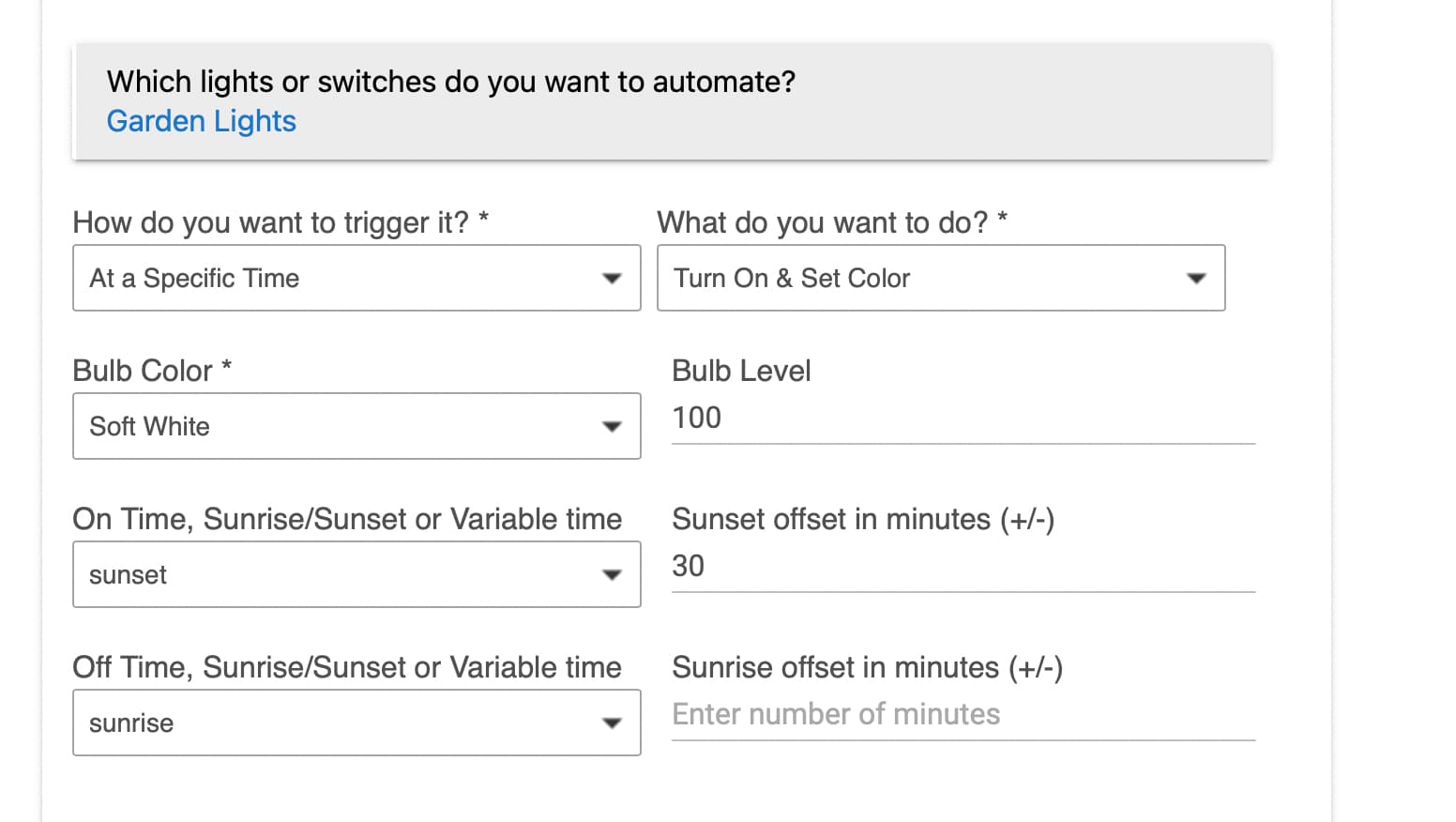Click the 'Bulb Color' field label
Viewport: 1456px width, 822px height.
point(152,371)
